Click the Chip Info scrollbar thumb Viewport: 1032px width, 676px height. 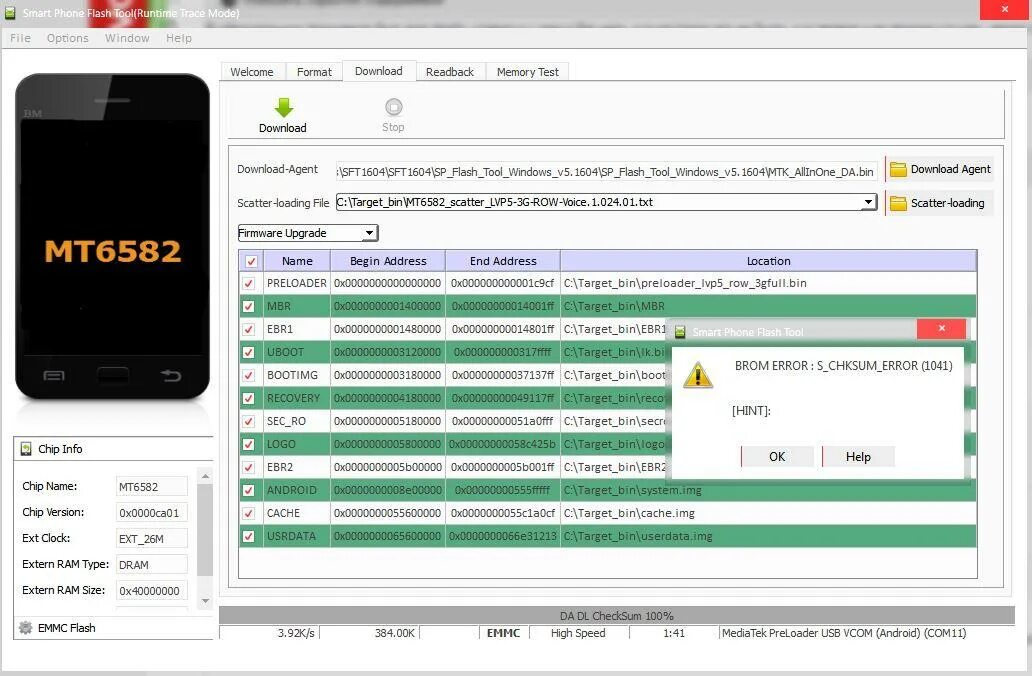[x=205, y=530]
